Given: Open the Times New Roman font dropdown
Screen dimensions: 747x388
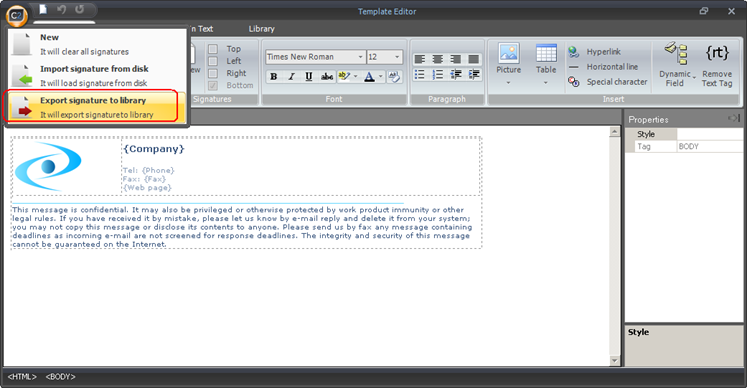Looking at the screenshot, I should click(361, 57).
